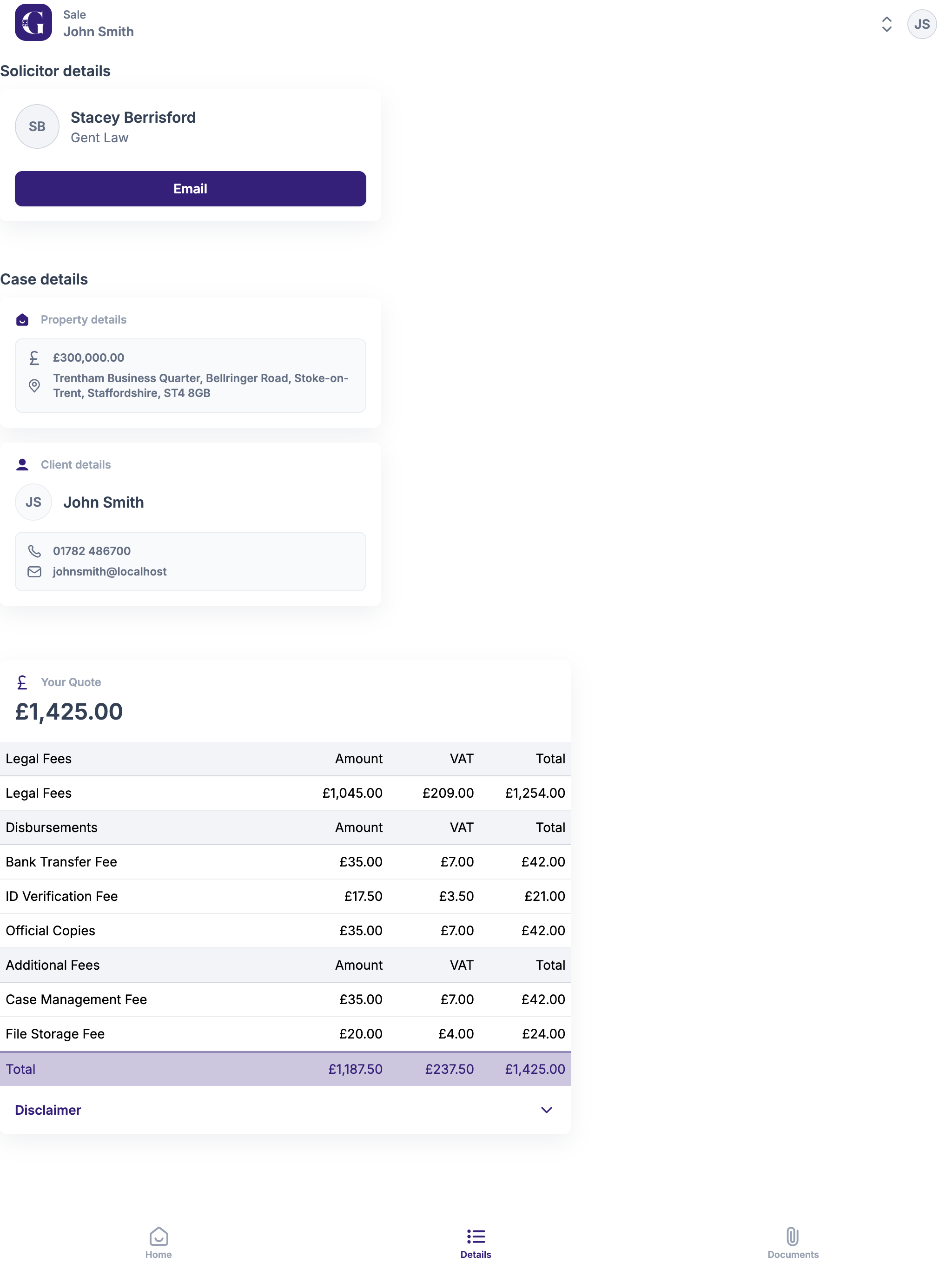This screenshot has width=952, height=1270.
Task: Click the envelope icon beside johnsmith@localhost
Action: pos(34,572)
